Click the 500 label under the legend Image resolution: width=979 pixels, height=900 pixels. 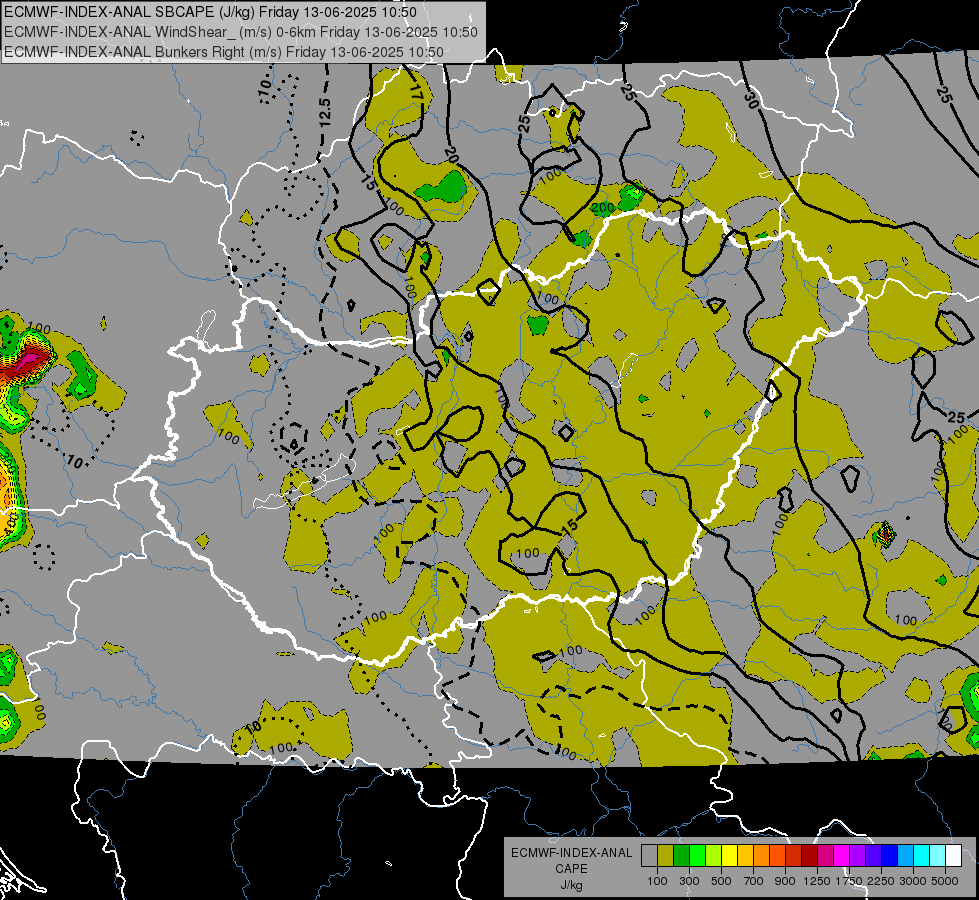(721, 881)
